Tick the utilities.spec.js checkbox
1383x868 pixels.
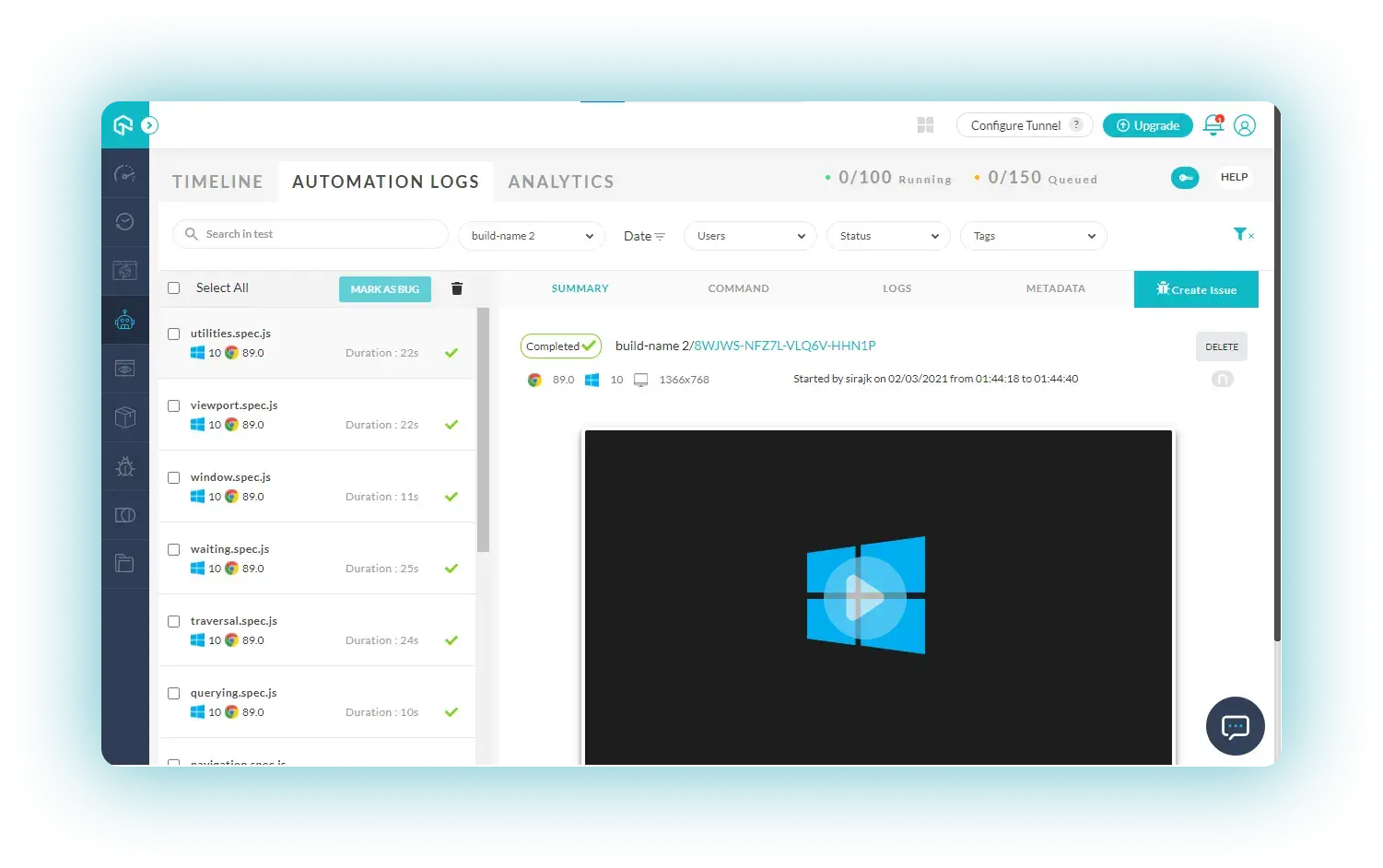click(x=174, y=334)
